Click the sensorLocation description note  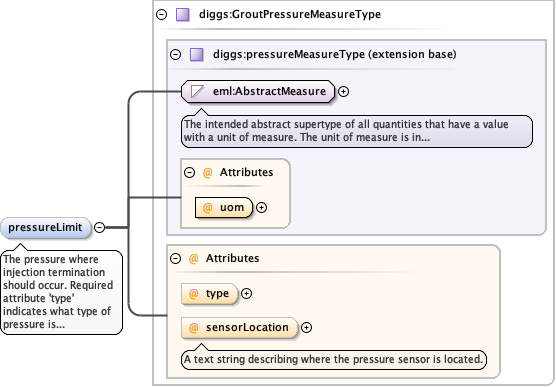click(x=334, y=359)
